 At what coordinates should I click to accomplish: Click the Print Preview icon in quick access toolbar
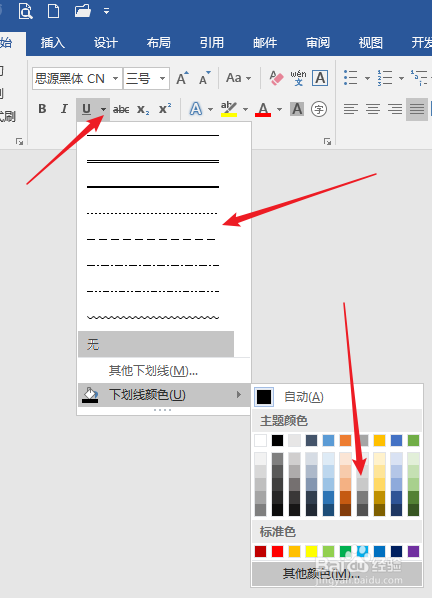[x=25, y=11]
